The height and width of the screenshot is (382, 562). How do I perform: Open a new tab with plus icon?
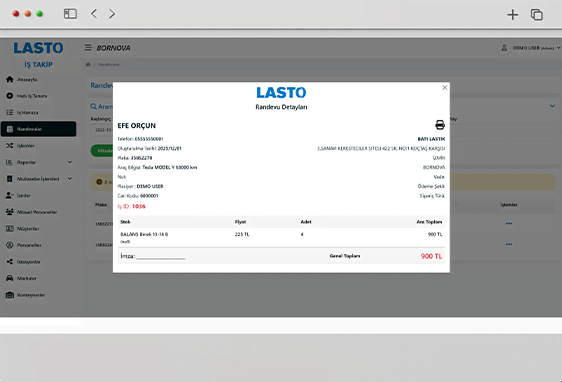[513, 15]
